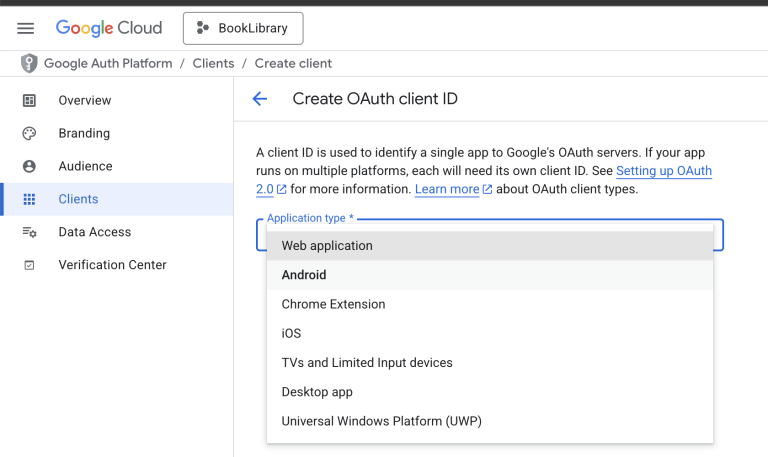Open the Learn more link
This screenshot has height=457, width=768.
[x=447, y=189]
